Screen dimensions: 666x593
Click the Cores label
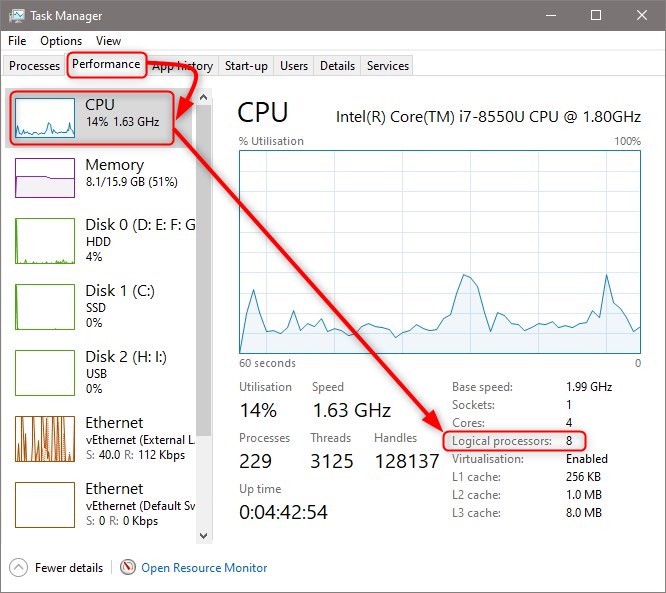tap(468, 423)
